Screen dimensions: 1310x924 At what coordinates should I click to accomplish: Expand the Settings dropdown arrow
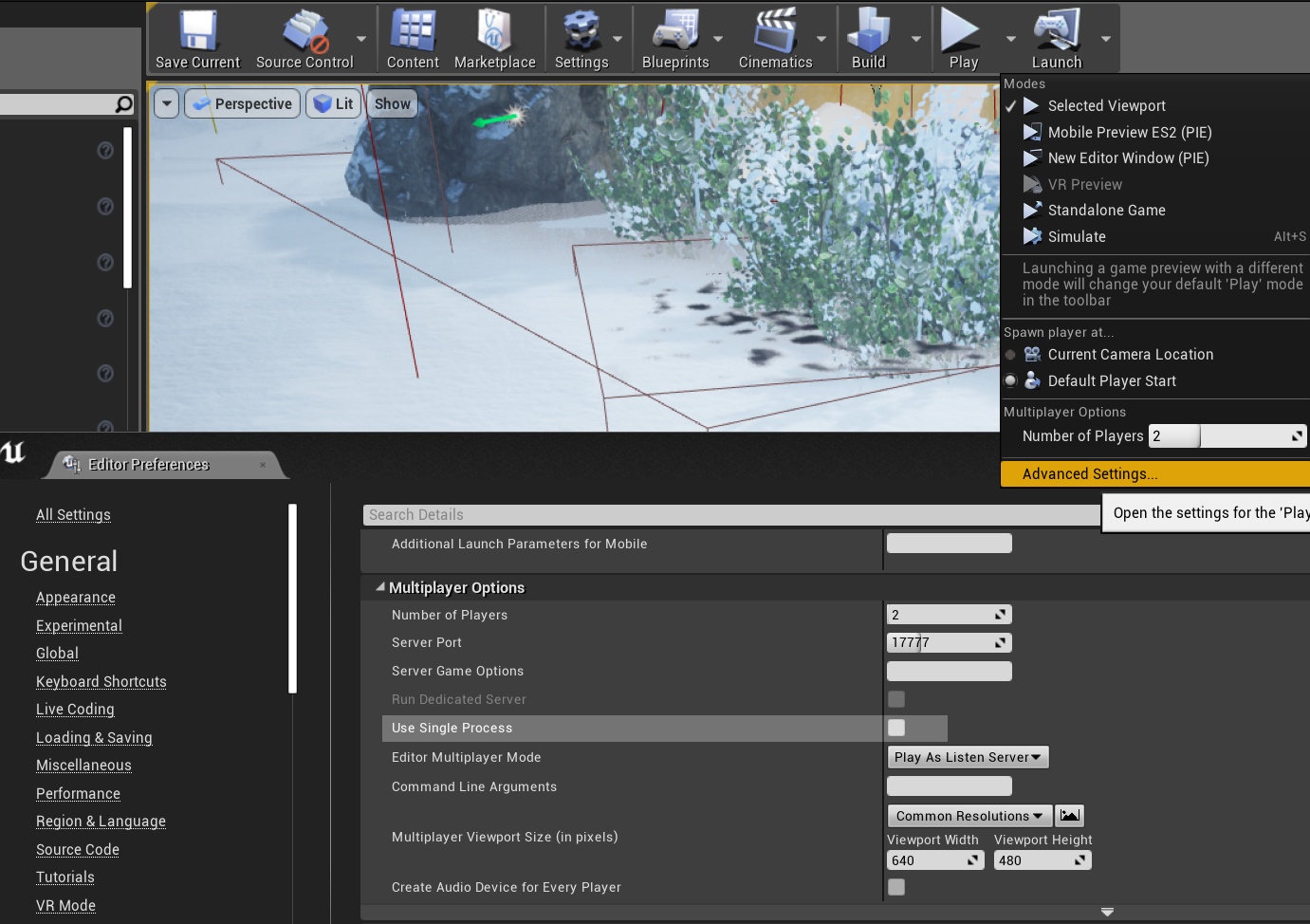(x=618, y=39)
